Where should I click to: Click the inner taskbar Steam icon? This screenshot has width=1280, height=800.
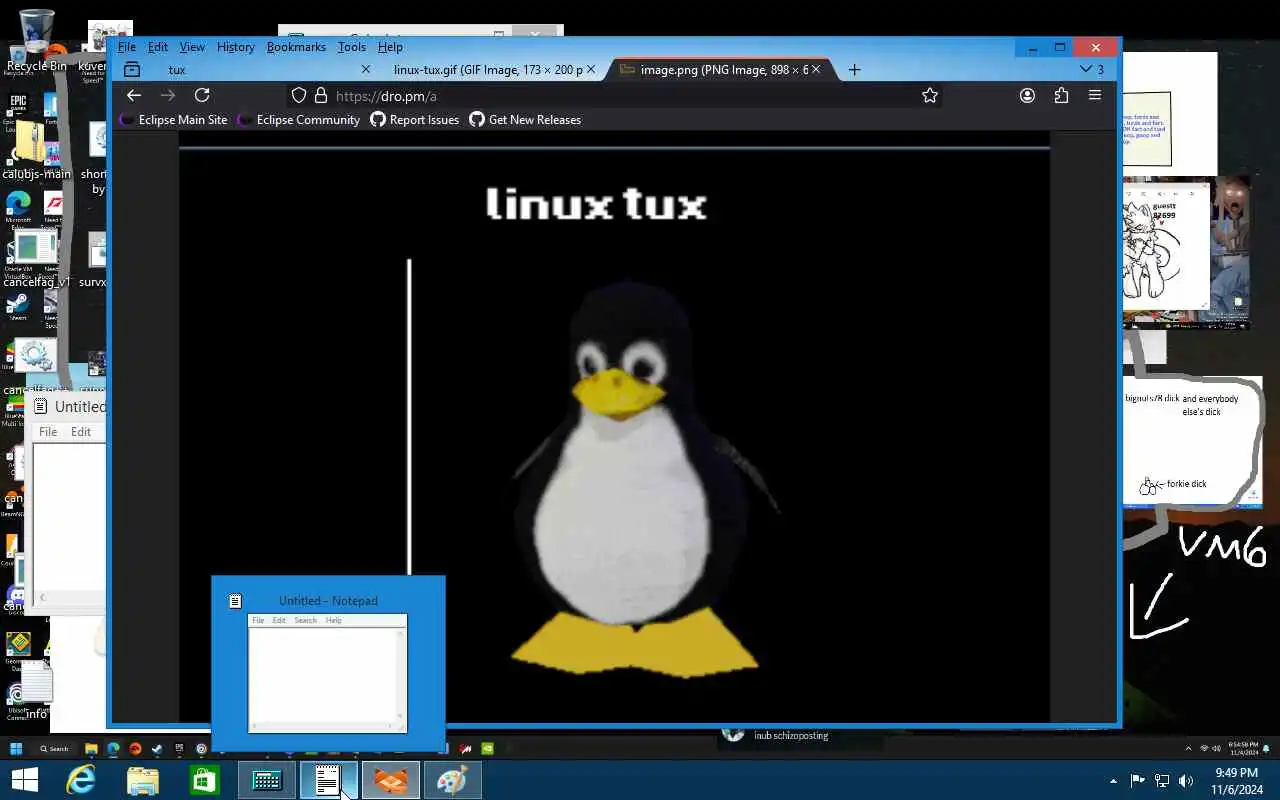(157, 748)
